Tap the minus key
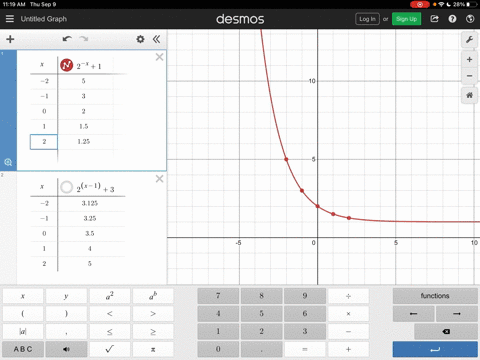480x360 pixels. (x=348, y=332)
